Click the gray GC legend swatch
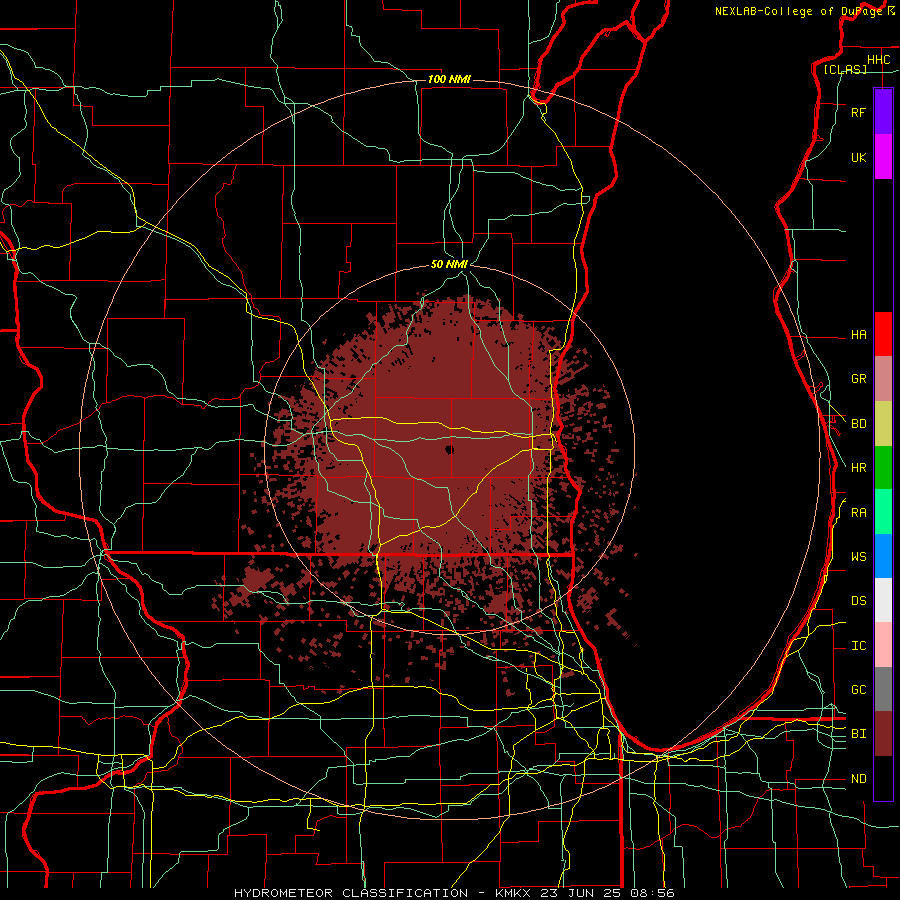900x900 pixels. click(883, 689)
